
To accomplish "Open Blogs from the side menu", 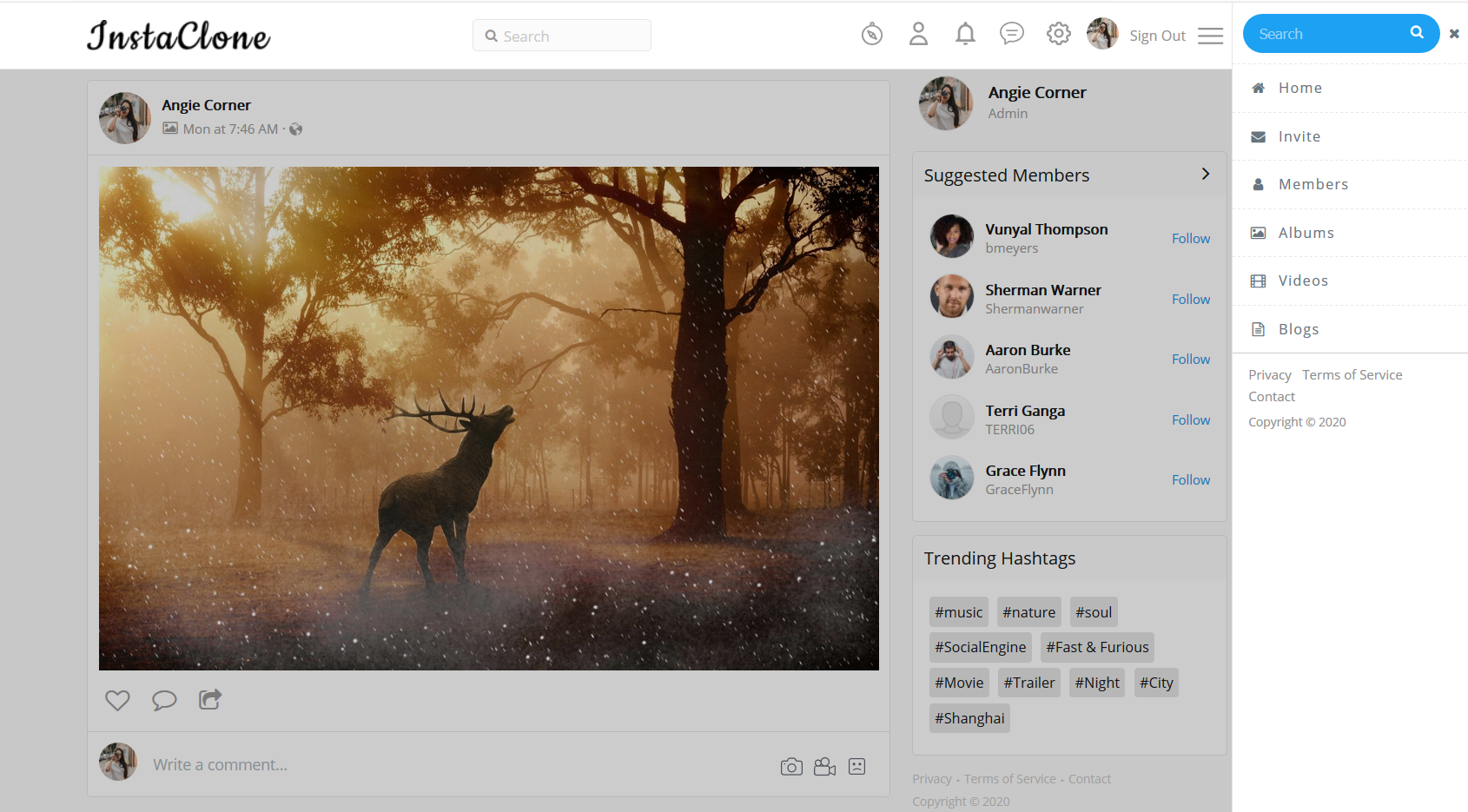I will tap(1298, 329).
